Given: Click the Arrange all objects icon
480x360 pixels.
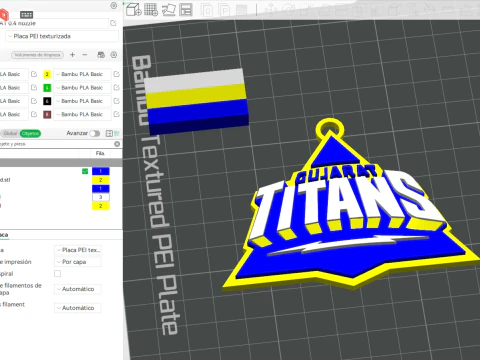Looking at the screenshot, I should (x=186, y=10).
